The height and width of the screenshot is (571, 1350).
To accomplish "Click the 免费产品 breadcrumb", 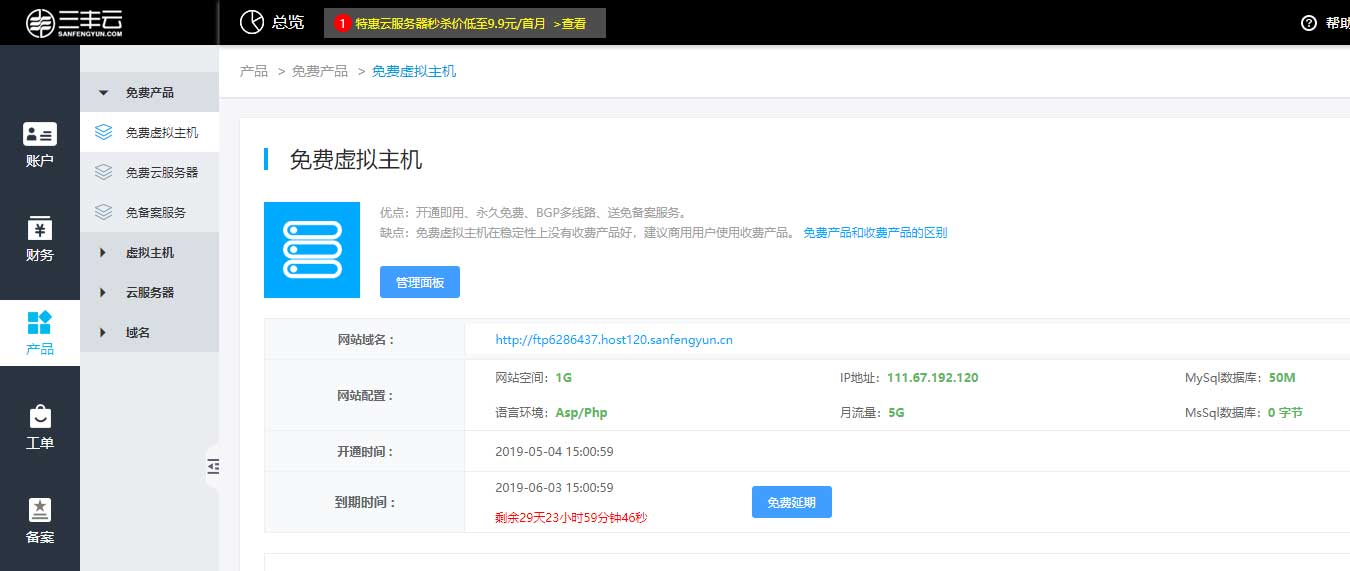I will click(320, 71).
